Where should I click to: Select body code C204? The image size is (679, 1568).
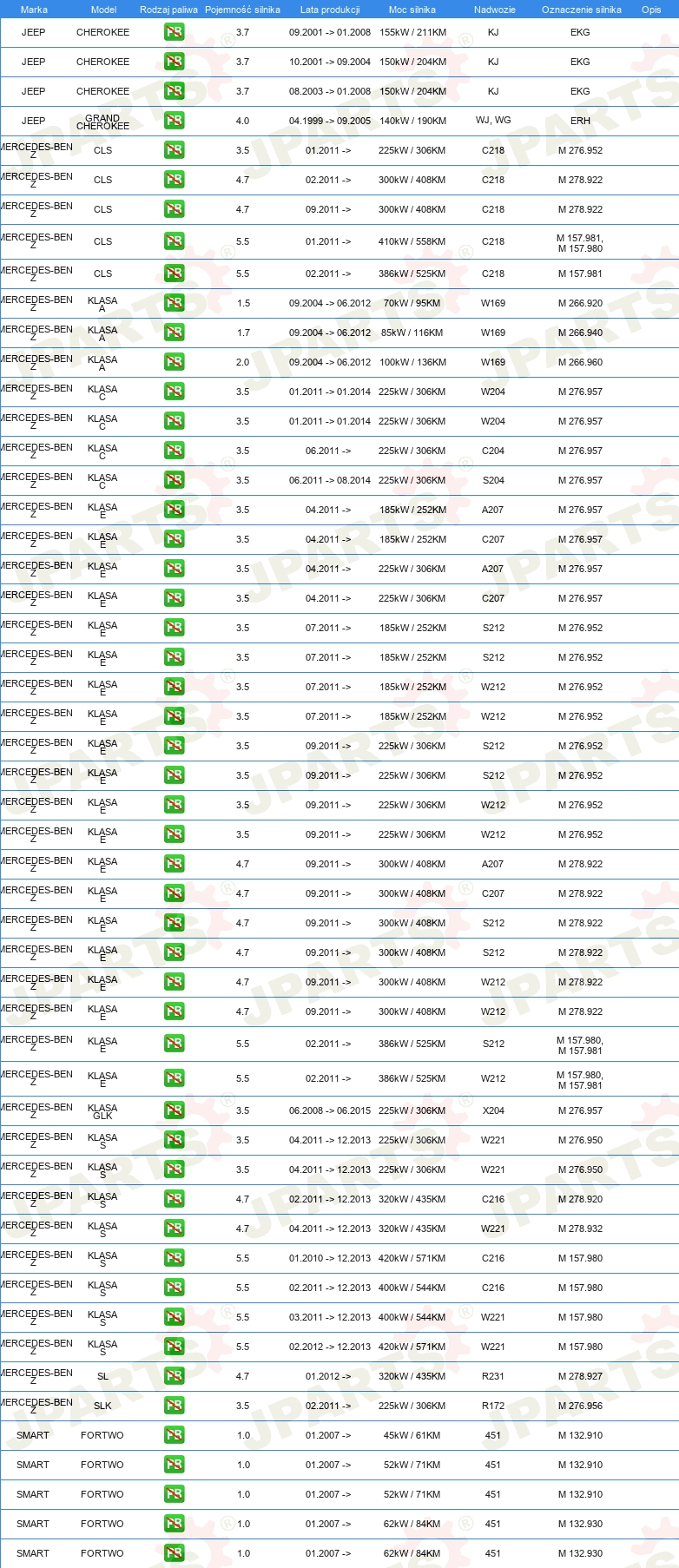point(493,451)
